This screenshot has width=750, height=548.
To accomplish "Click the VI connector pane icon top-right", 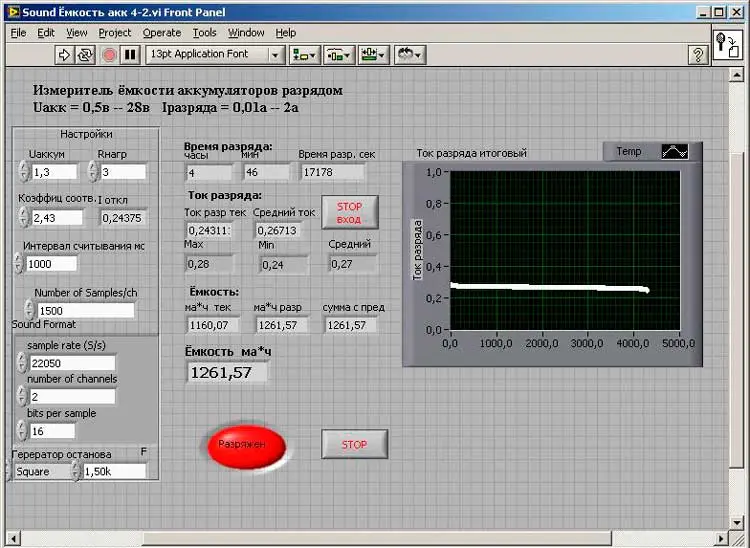I will pos(728,45).
